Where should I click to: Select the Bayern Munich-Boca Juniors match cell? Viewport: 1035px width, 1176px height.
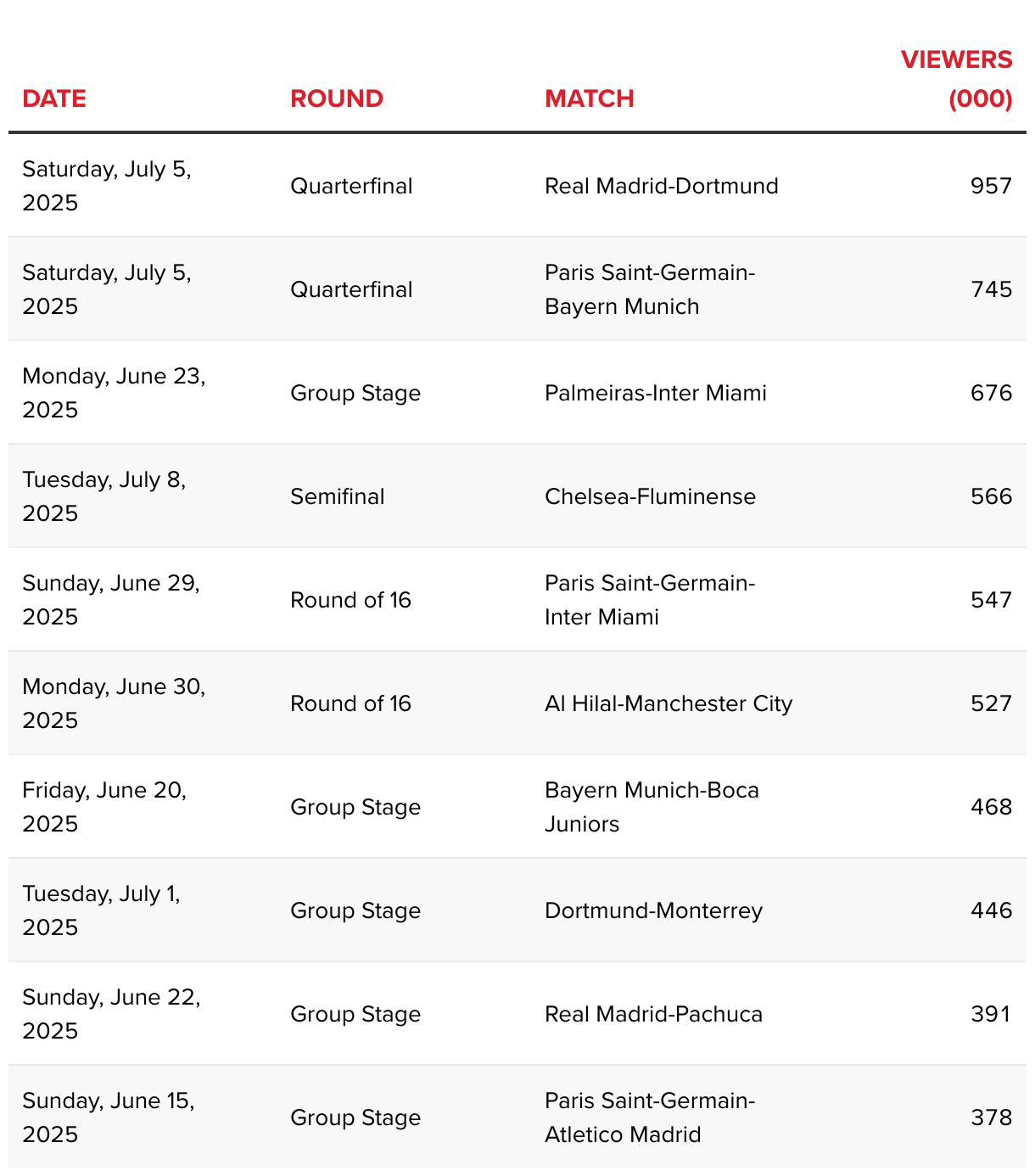(652, 807)
